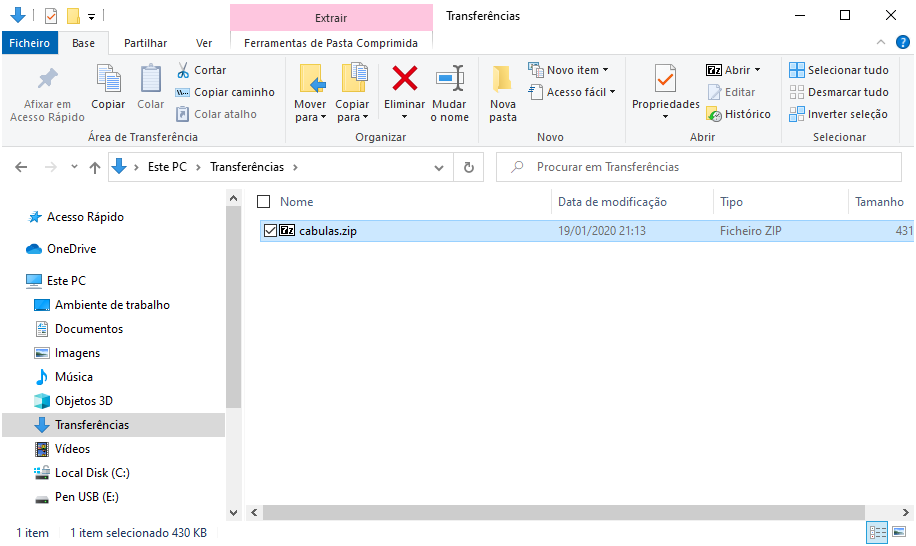Open the Ficheiro menu
The width and height of the screenshot is (916, 546).
click(29, 43)
